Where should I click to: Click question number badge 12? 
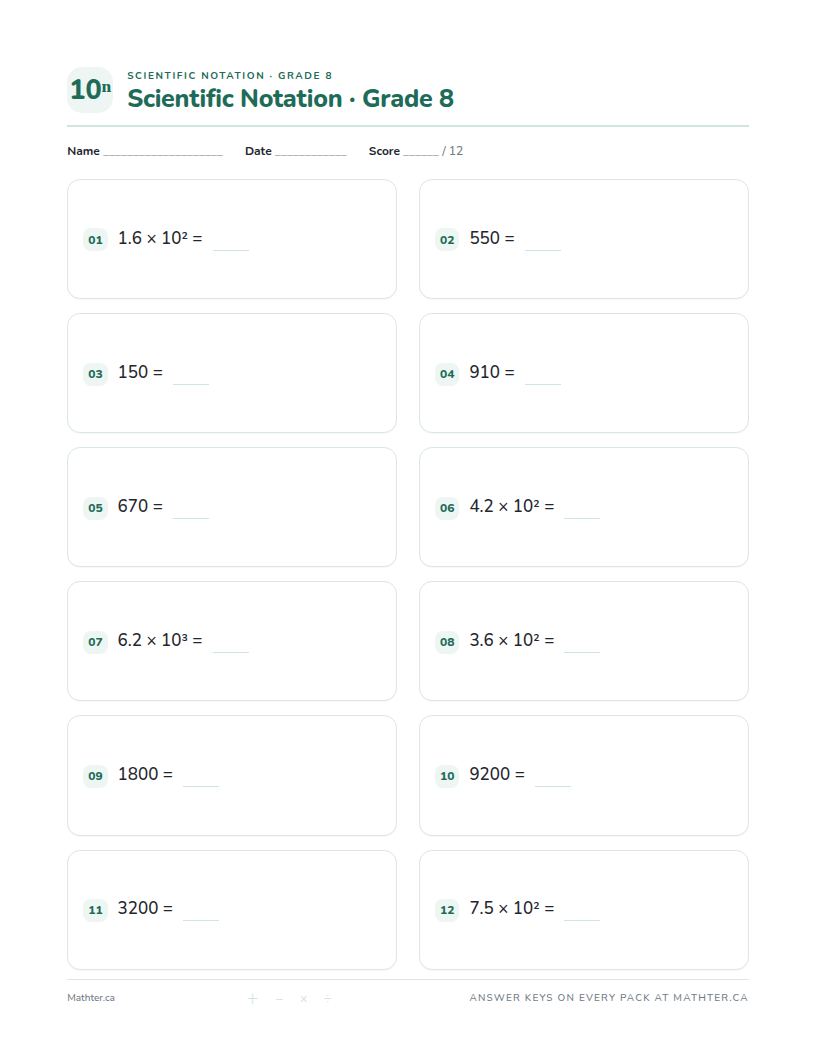coord(447,910)
